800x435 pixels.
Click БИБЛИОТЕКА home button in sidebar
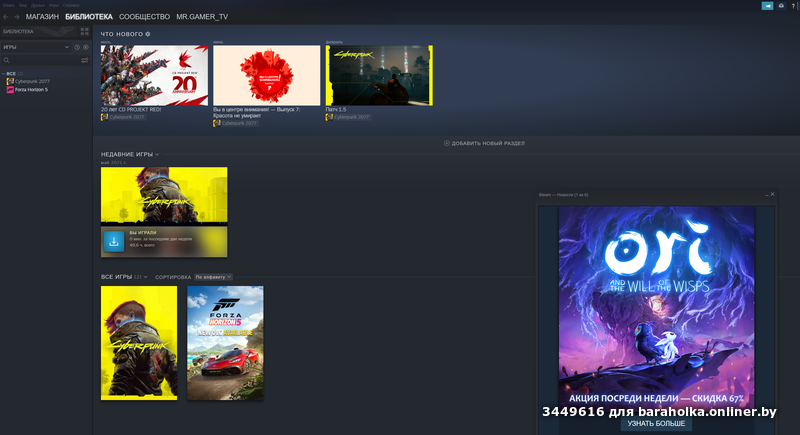39,32
